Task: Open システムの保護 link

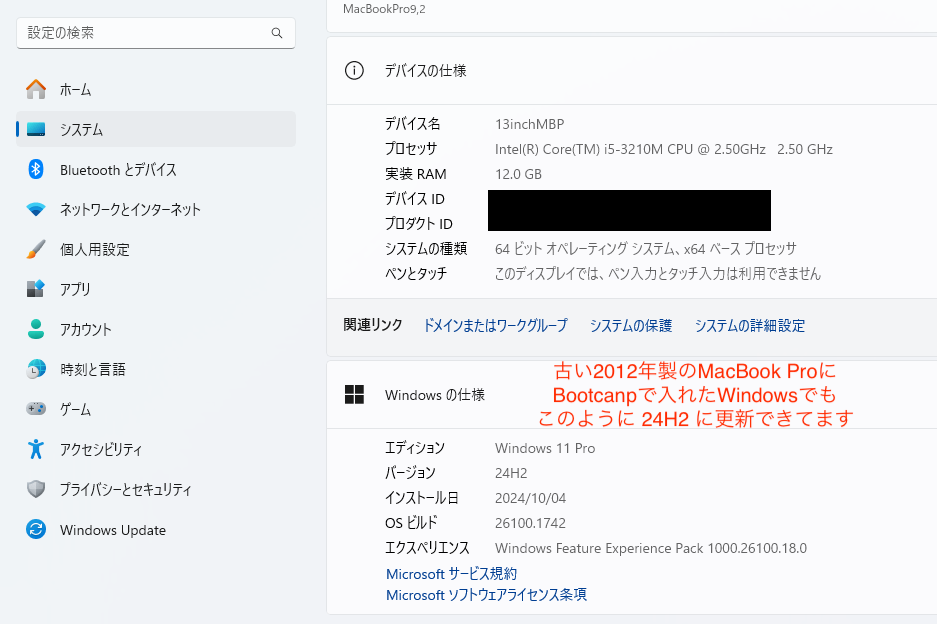Action: pos(631,326)
